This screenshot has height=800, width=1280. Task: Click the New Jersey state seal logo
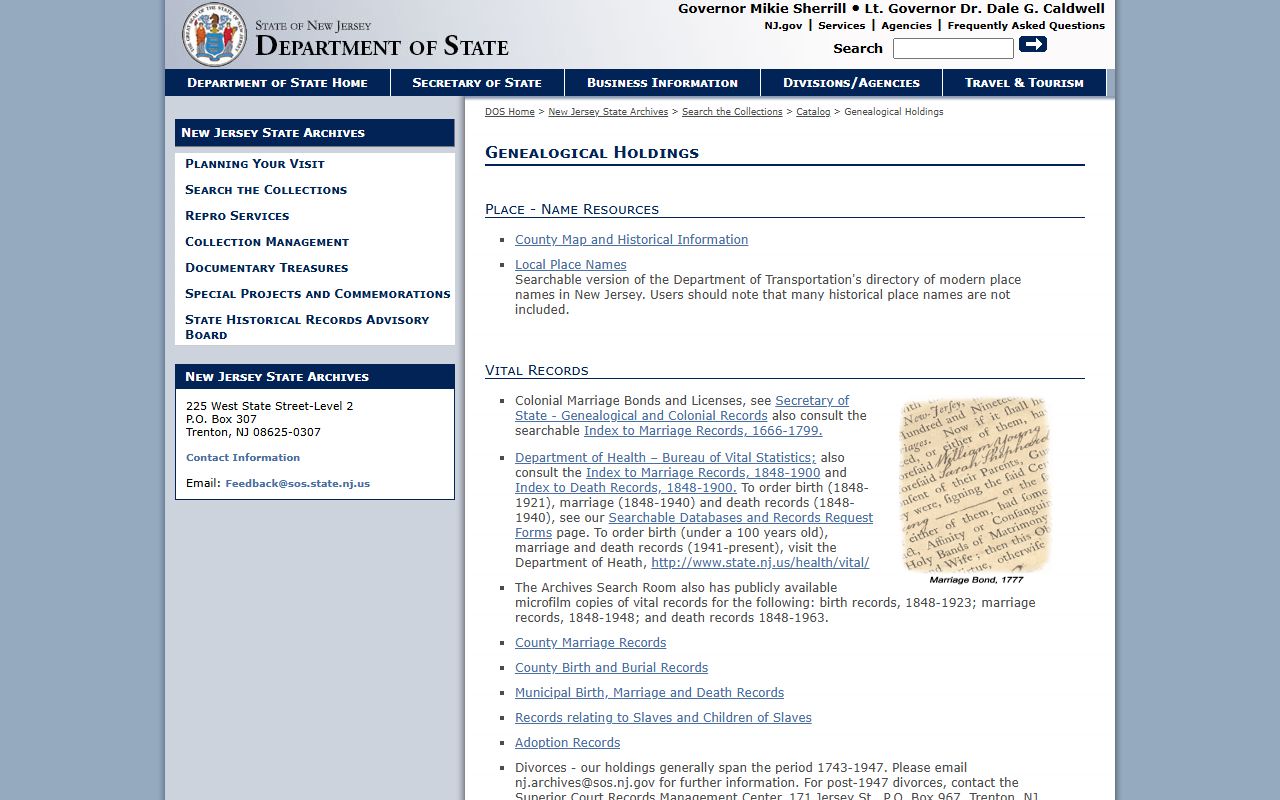tap(214, 34)
